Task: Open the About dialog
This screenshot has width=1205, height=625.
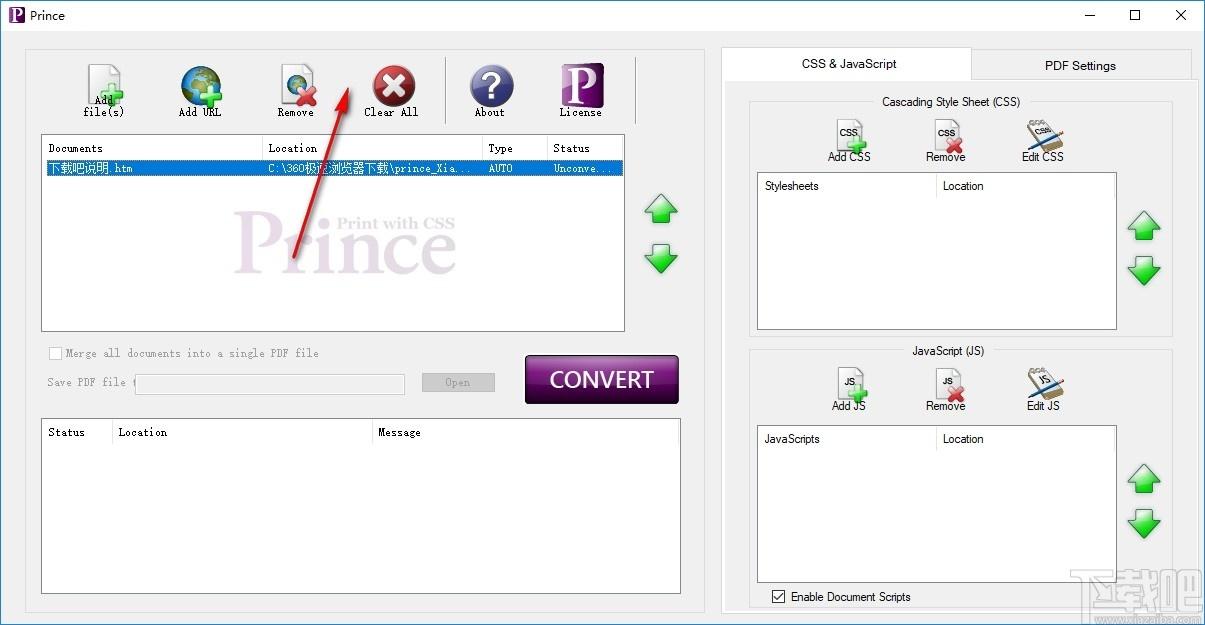Action: (490, 90)
